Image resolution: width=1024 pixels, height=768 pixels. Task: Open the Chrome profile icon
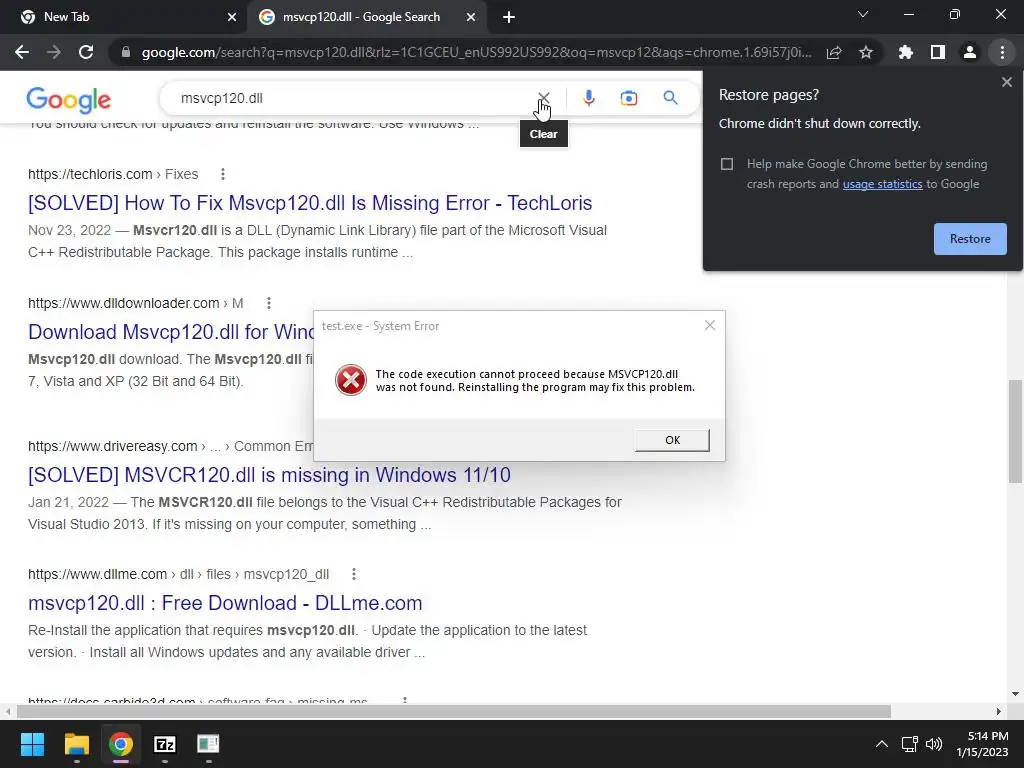tap(970, 52)
